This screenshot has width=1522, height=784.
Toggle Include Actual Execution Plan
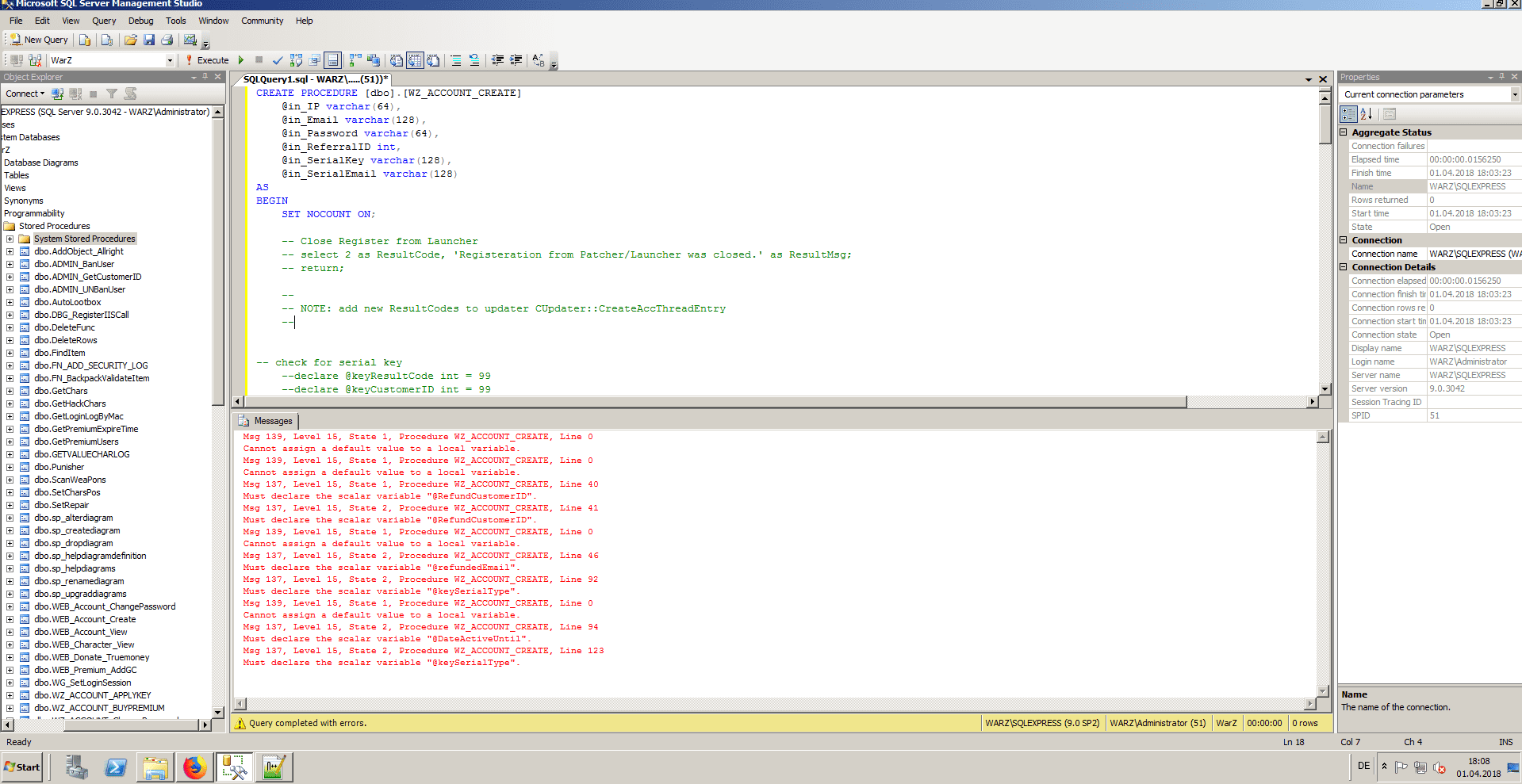(x=355, y=60)
